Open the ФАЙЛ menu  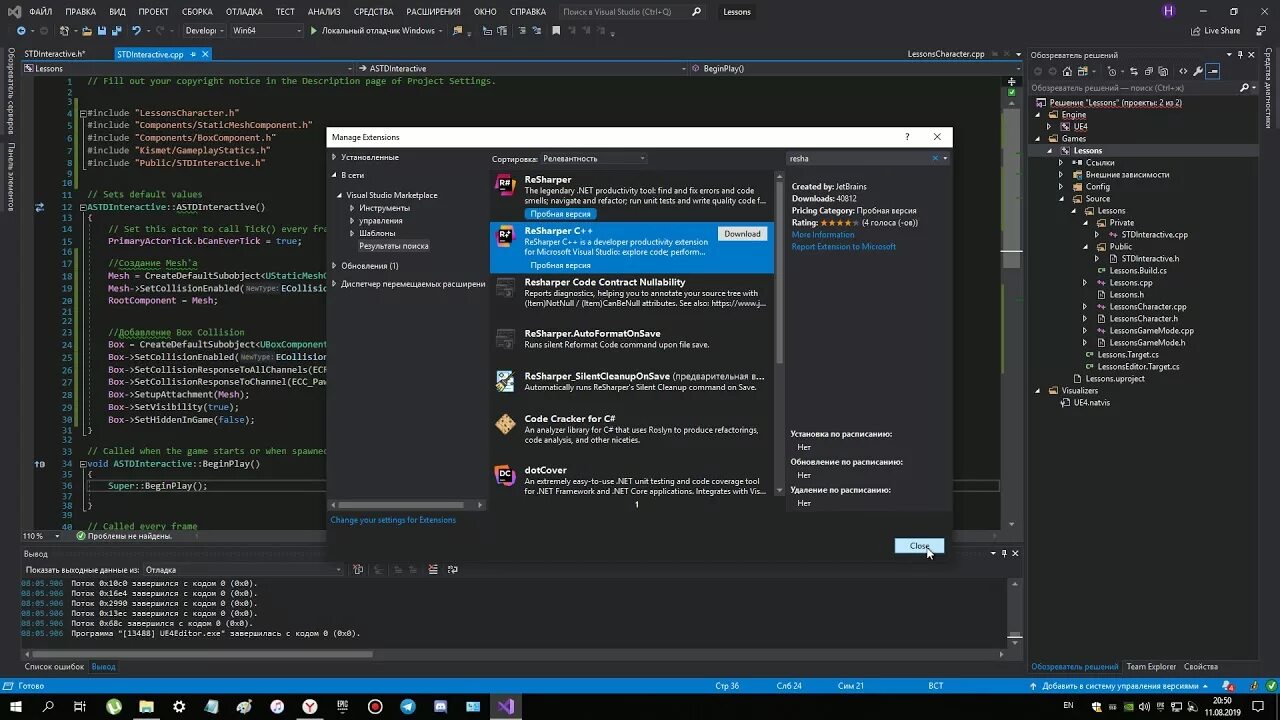(x=41, y=12)
